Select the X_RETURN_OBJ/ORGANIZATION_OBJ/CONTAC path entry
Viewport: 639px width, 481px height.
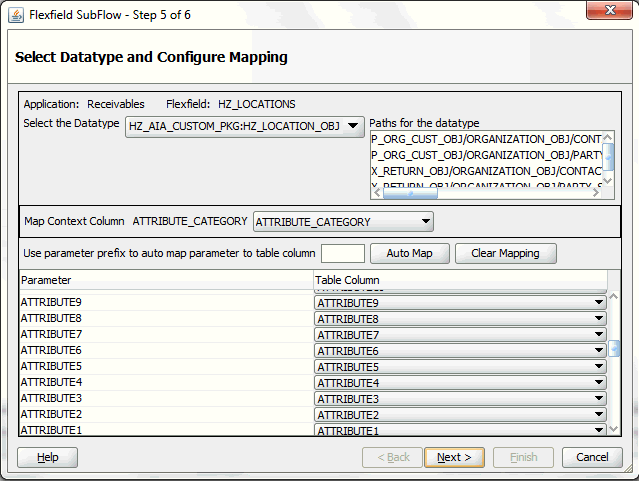[485, 171]
